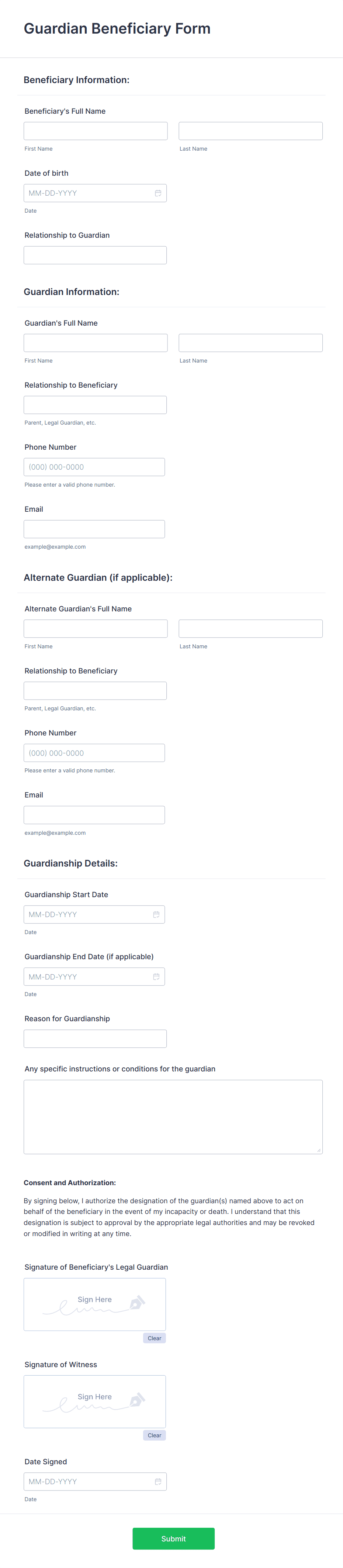Click the Guardian's Phone Number field
The image size is (343, 1568).
pyautogui.click(x=94, y=466)
